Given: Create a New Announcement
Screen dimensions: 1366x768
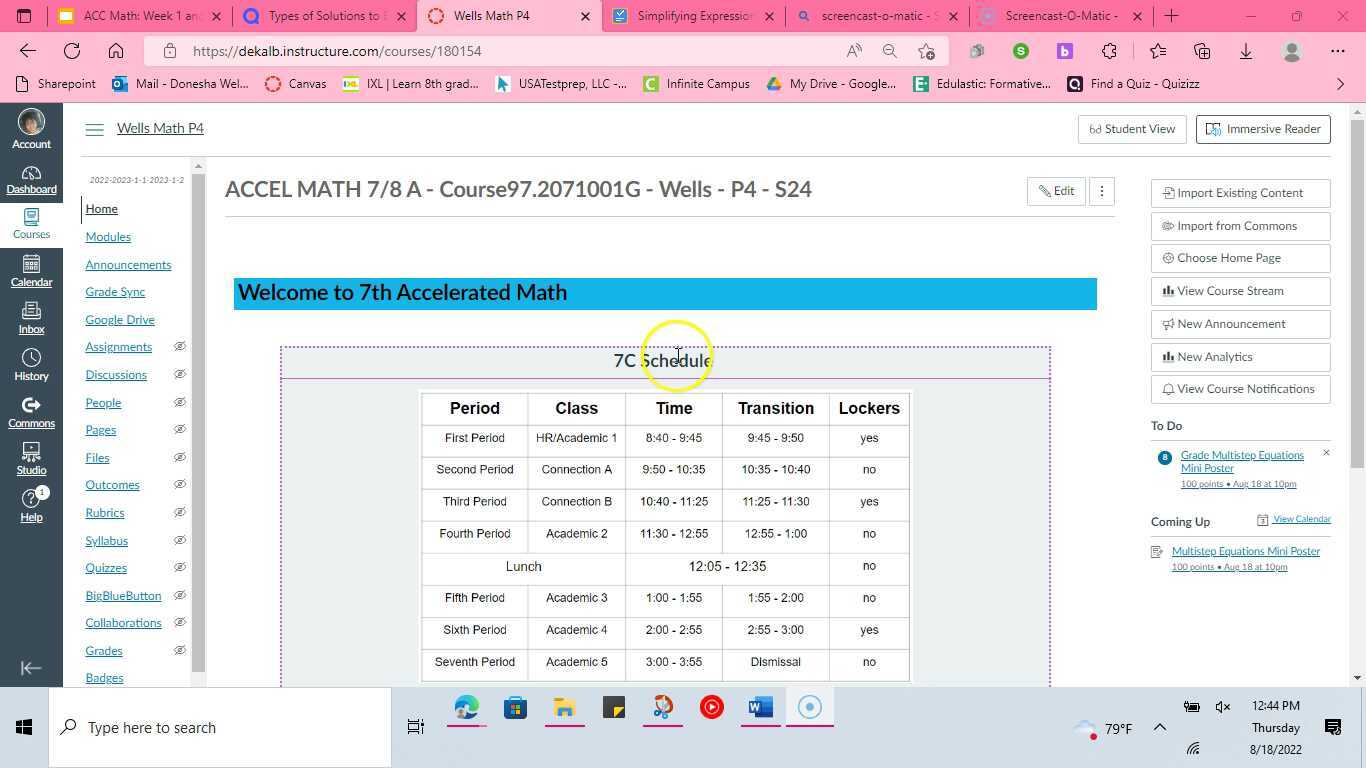Looking at the screenshot, I should (1240, 324).
